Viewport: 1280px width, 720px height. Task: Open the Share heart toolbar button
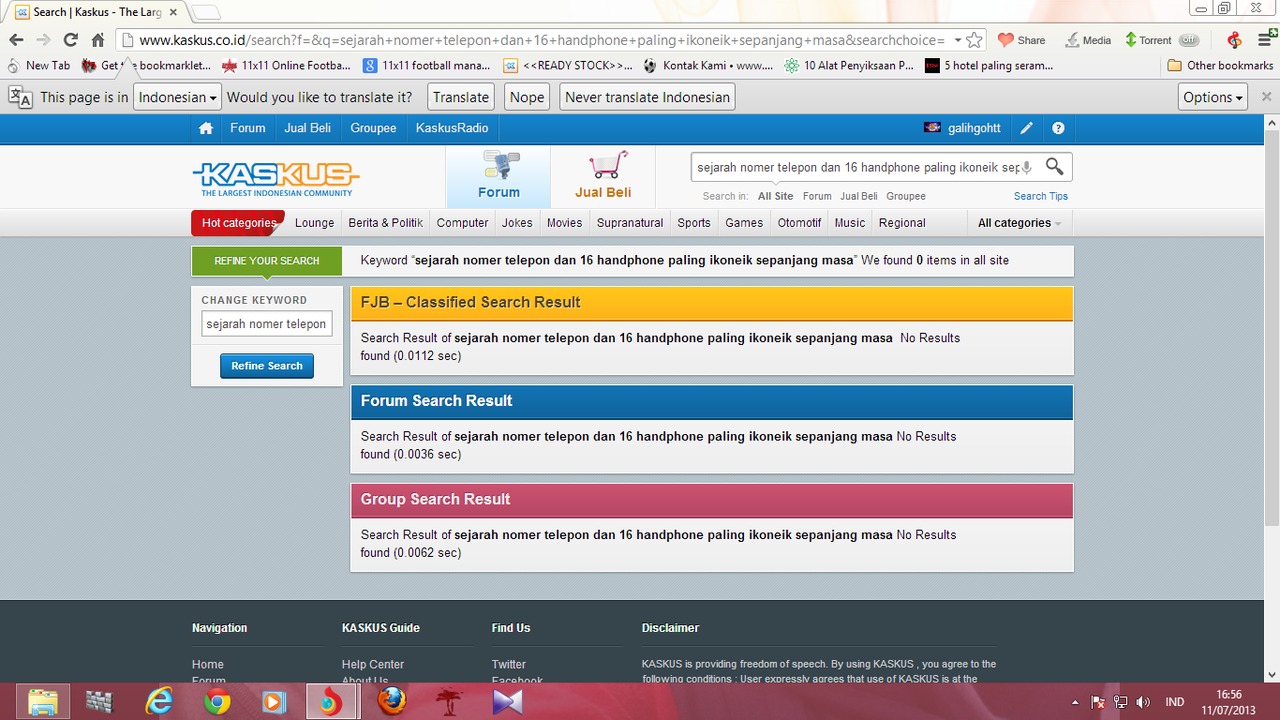[x=1021, y=40]
